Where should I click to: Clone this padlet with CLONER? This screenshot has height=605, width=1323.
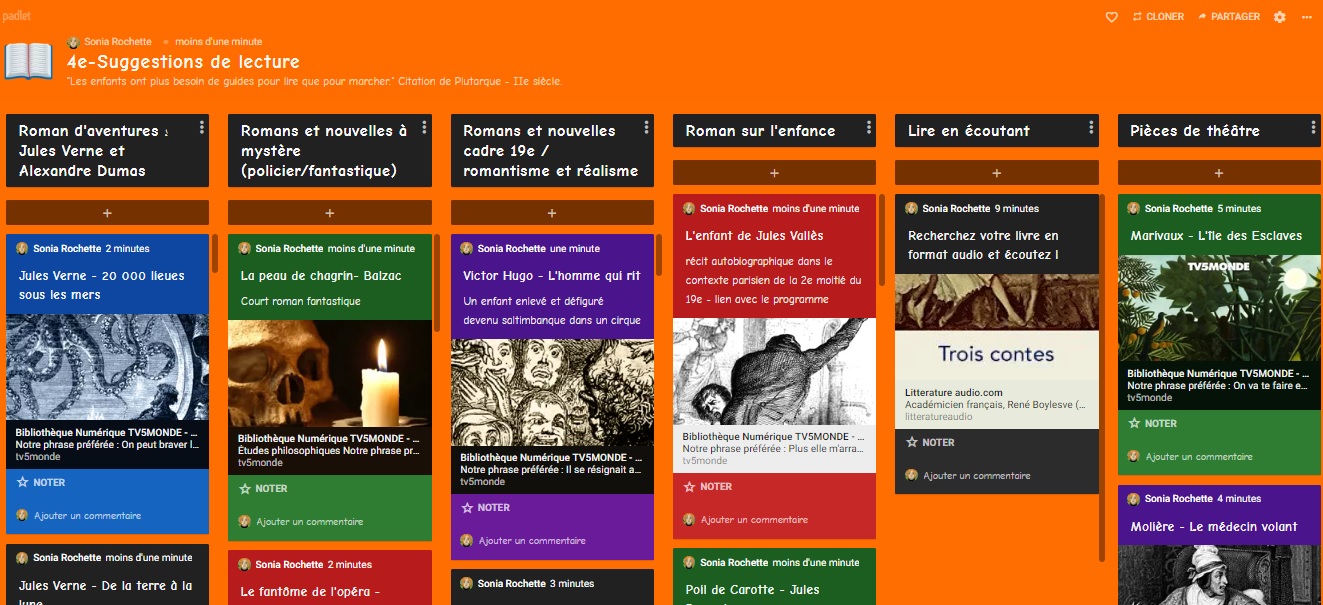(x=1158, y=17)
